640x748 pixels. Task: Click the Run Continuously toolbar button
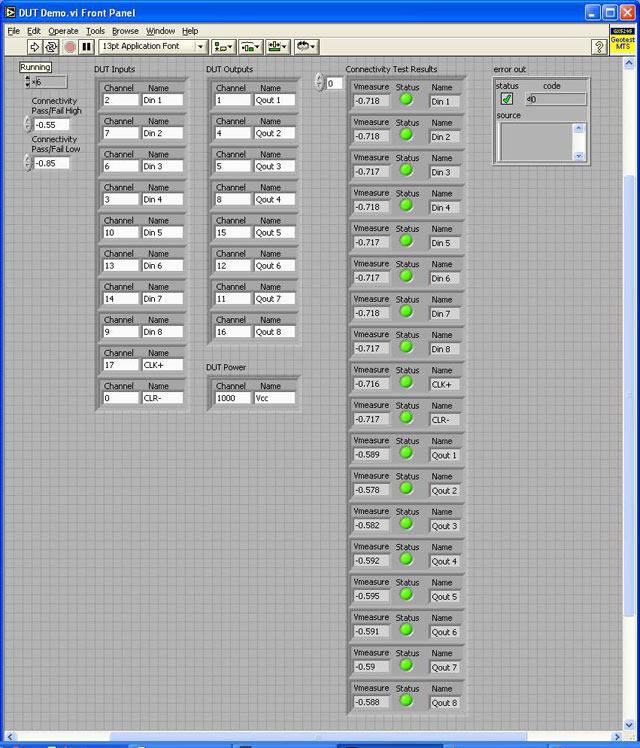tap(51, 47)
